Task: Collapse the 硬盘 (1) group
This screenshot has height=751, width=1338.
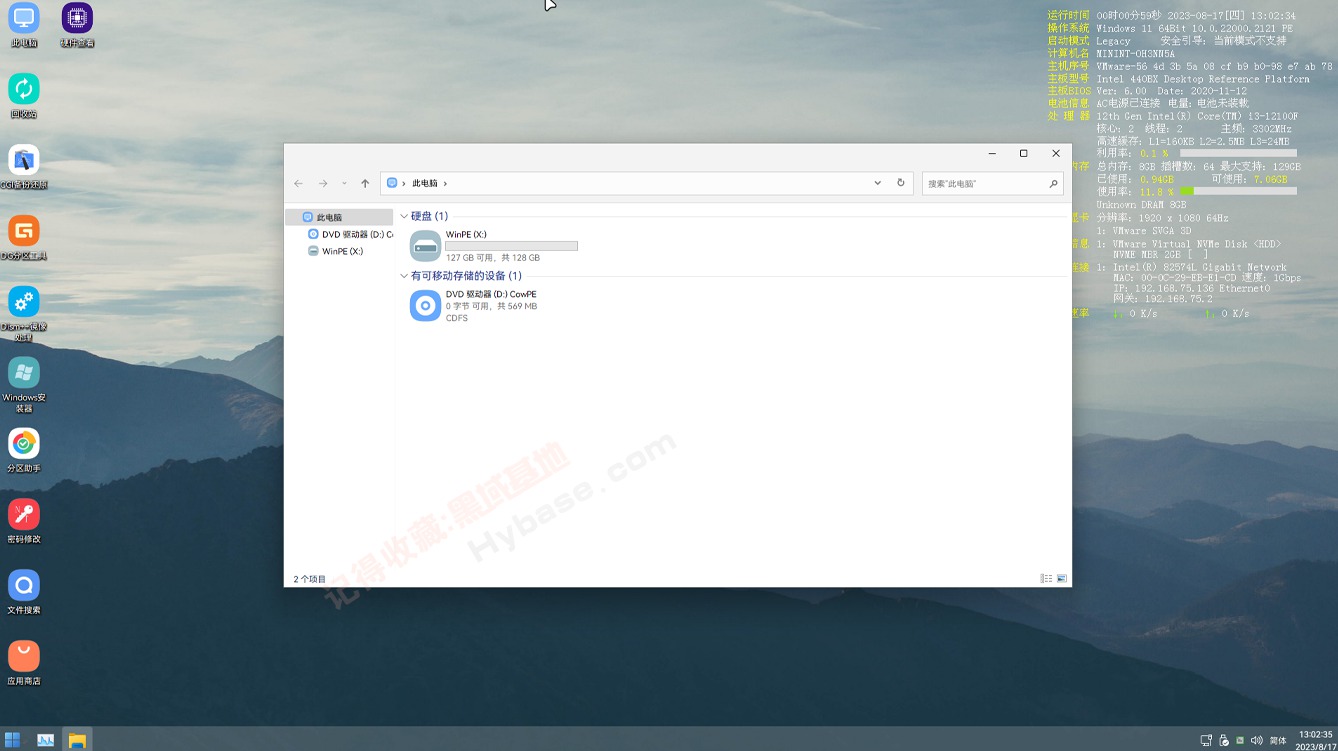Action: [x=404, y=216]
